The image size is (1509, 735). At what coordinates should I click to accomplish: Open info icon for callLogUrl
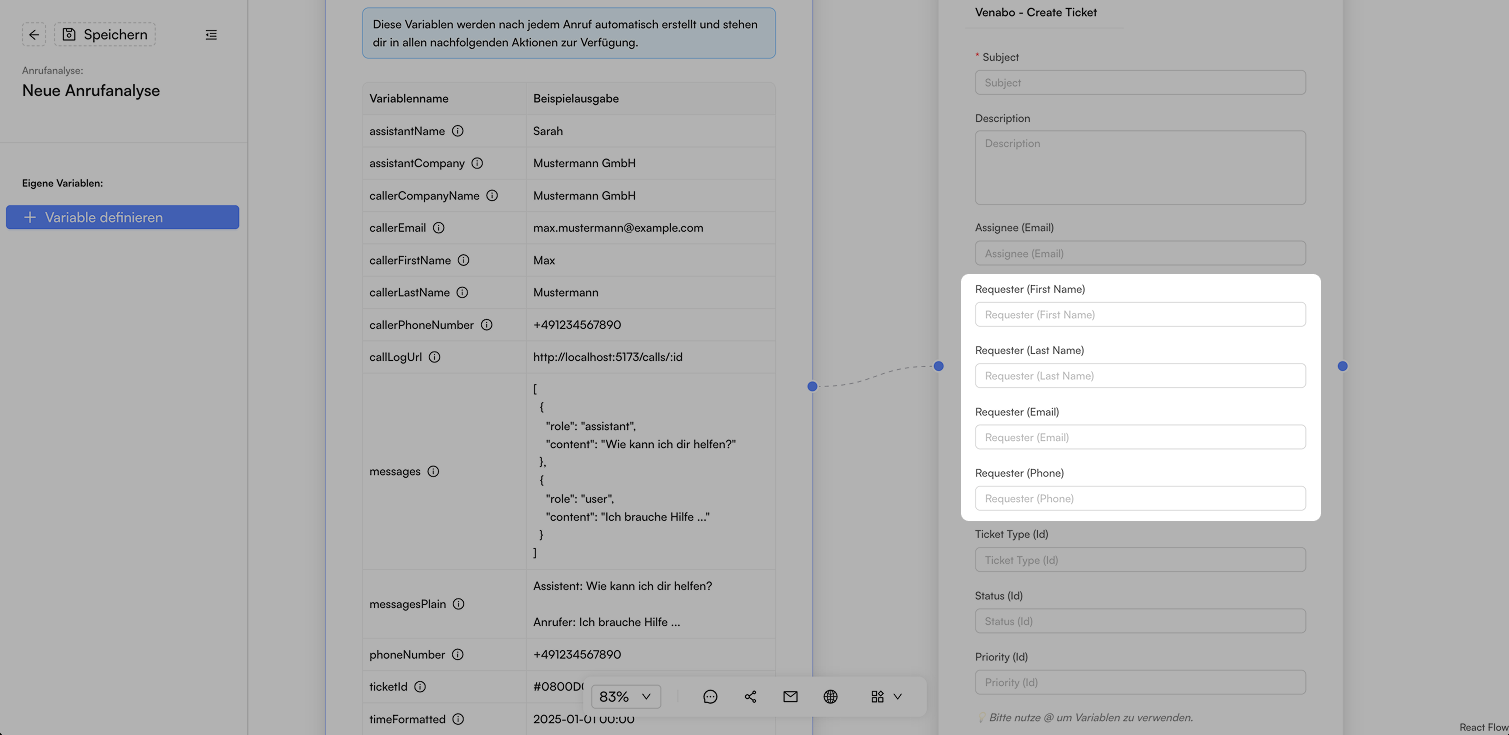point(434,357)
